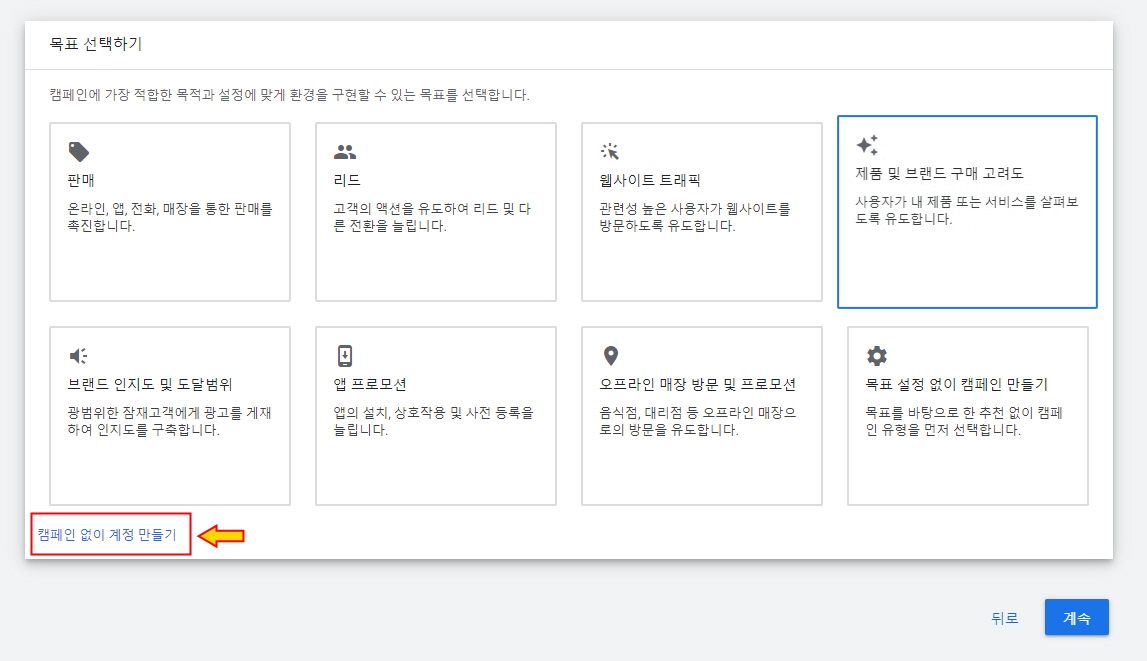This screenshot has height=661, width=1147.
Task: Click the cursor-click icon on 웹사이트 트래픽 card
Action: [x=610, y=151]
